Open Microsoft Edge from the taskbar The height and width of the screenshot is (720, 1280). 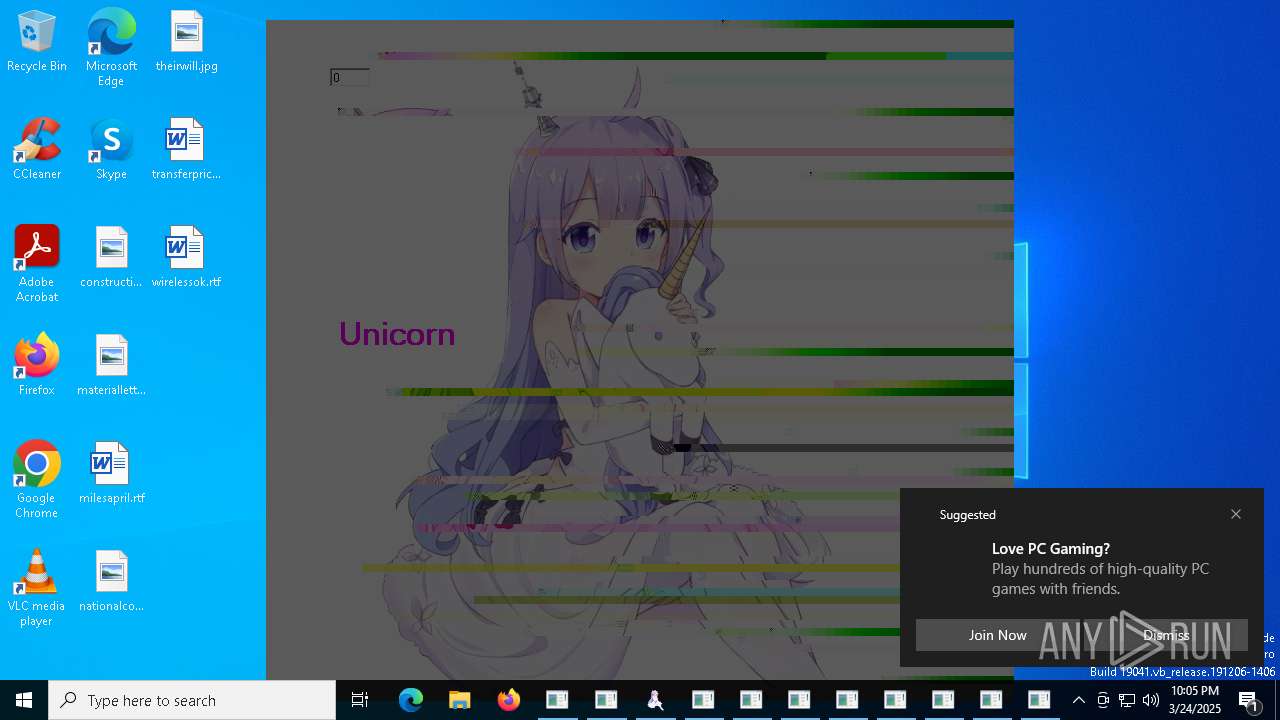[x=411, y=700]
